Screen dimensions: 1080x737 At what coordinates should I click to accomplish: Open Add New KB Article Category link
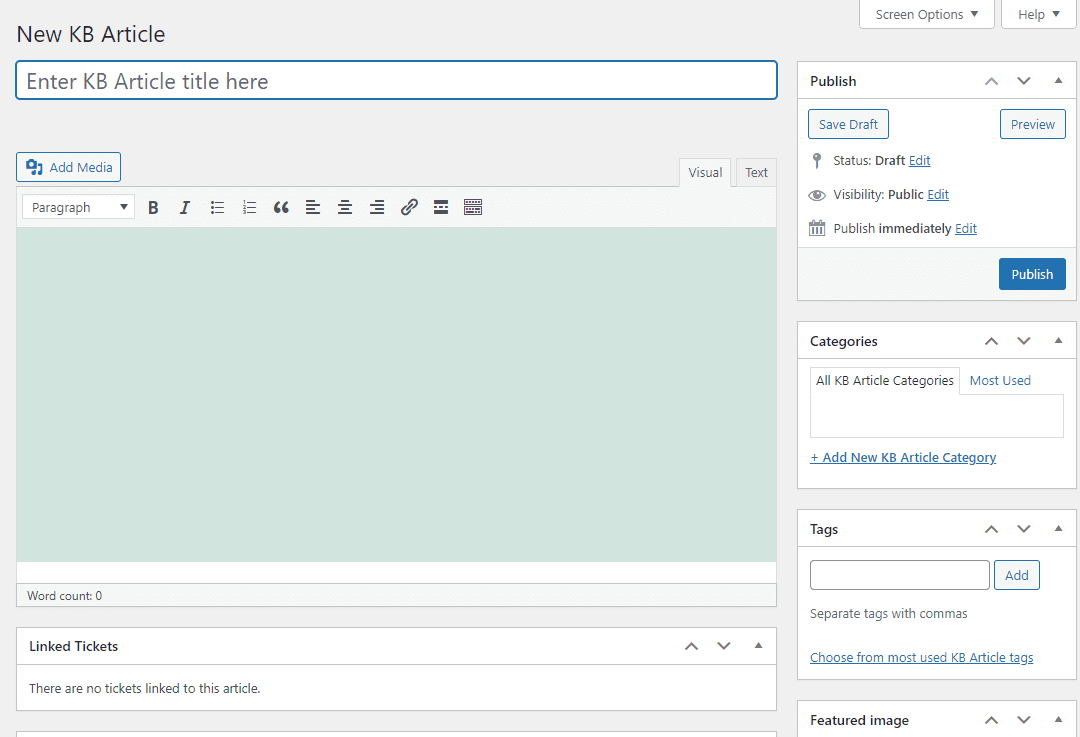tap(903, 457)
